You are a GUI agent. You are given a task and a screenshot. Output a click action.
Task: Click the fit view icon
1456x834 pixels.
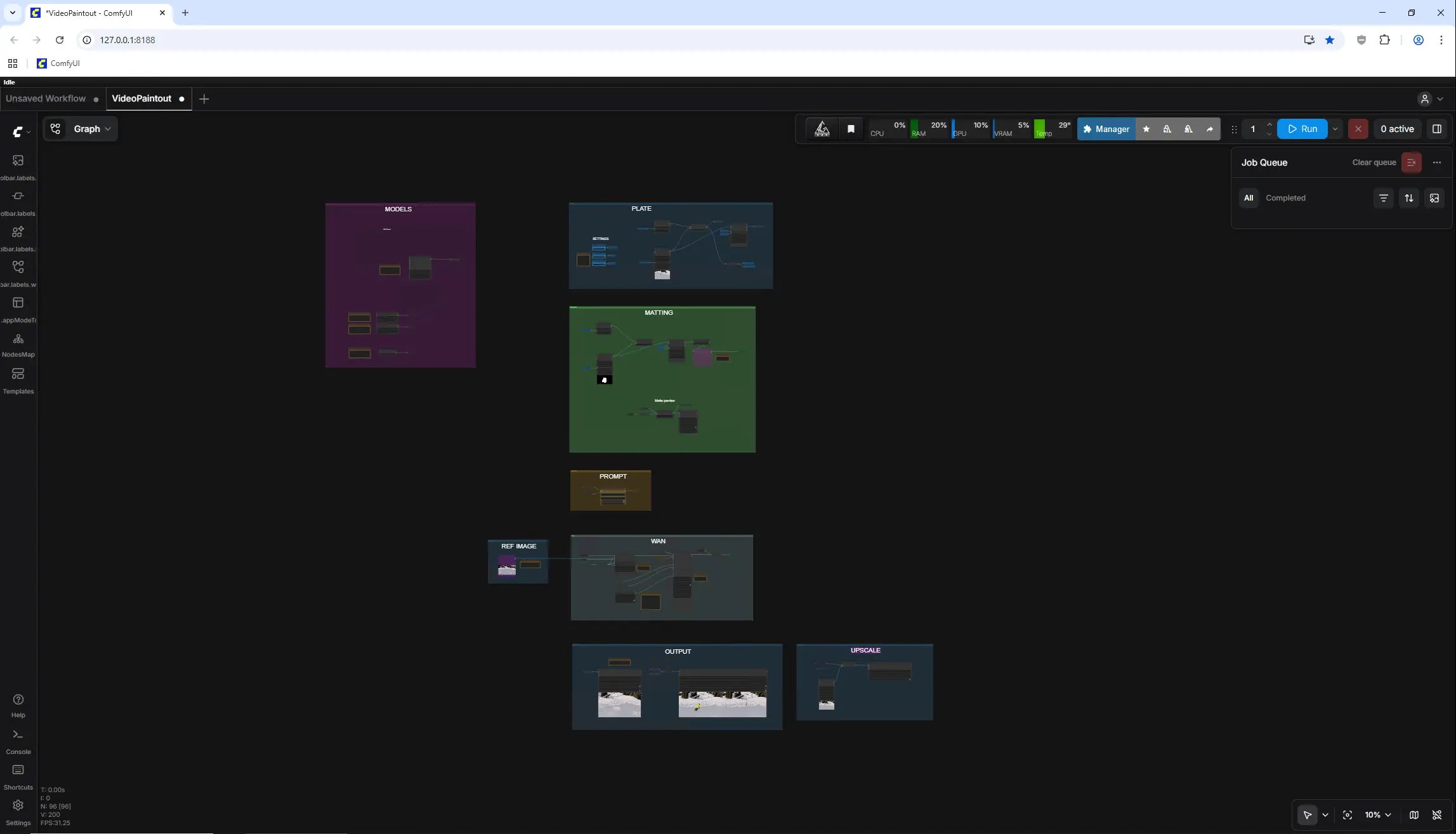coord(1348,815)
